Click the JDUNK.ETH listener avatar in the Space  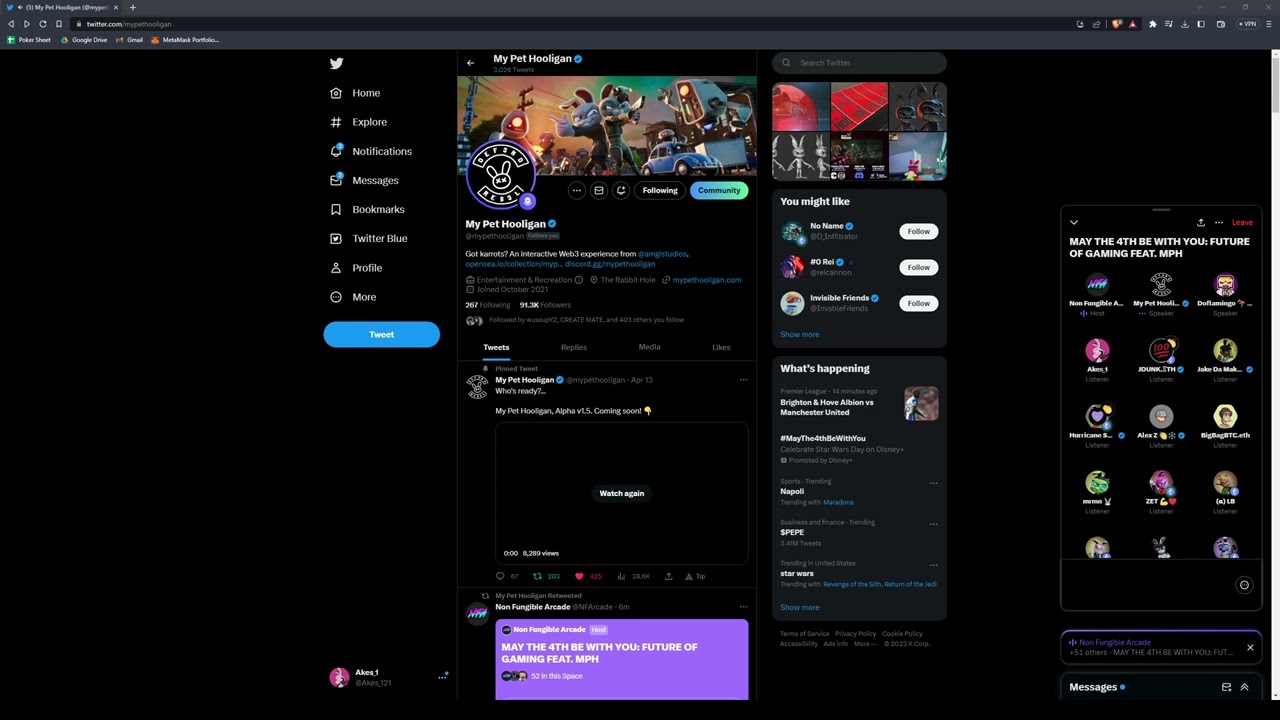1161,351
